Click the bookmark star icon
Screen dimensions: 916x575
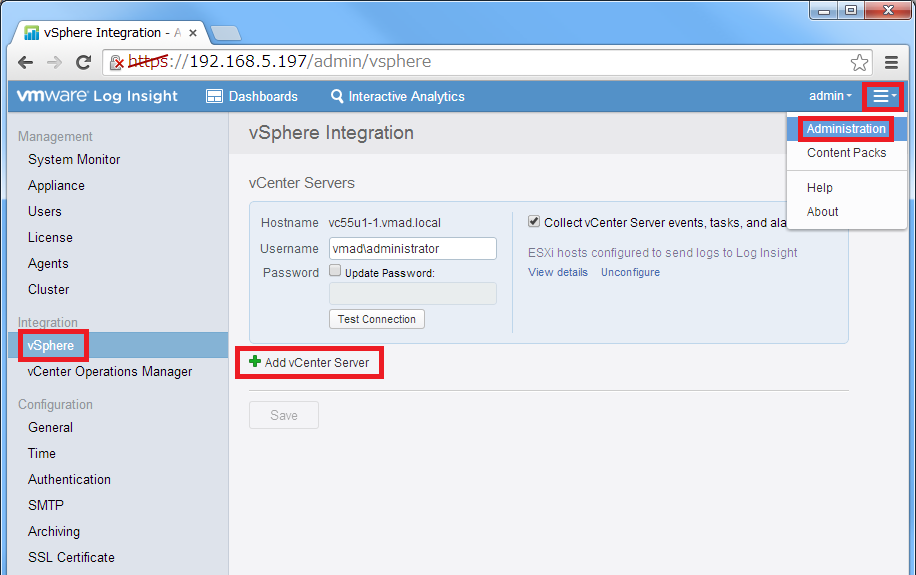[859, 62]
